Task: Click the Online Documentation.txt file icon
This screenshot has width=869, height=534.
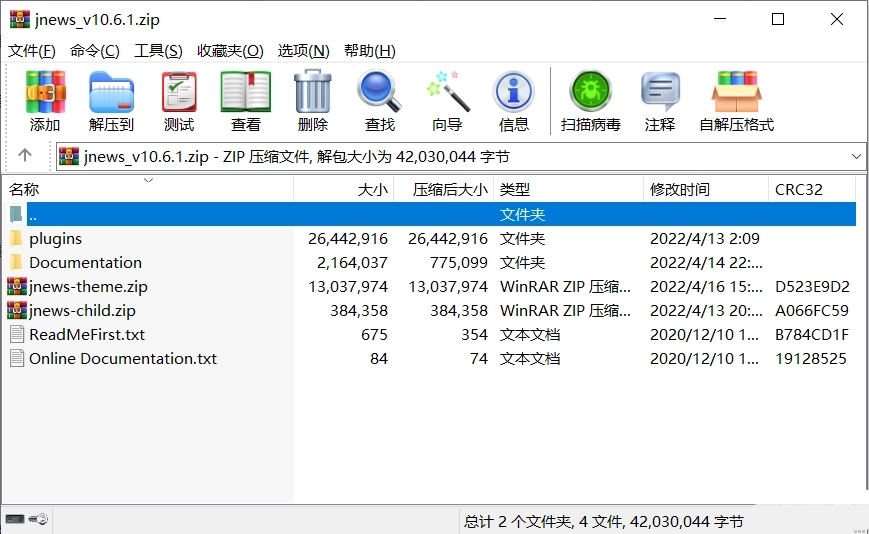Action: [x=17, y=358]
